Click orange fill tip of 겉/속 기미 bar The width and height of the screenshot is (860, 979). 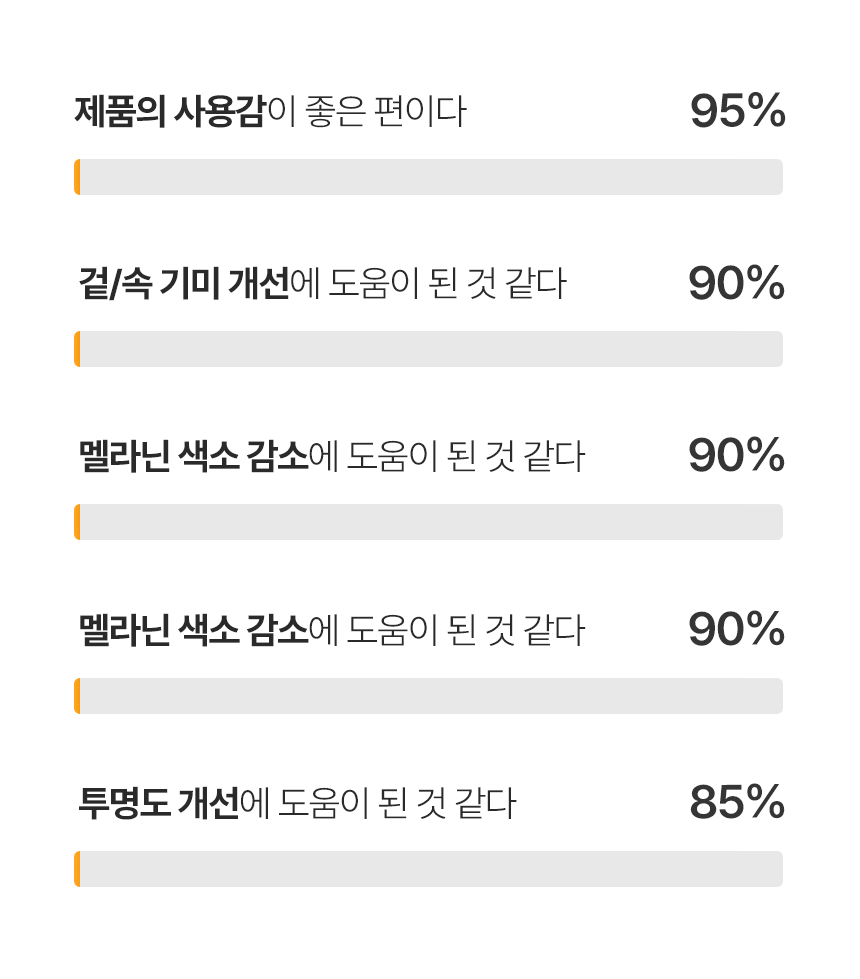pos(77,349)
